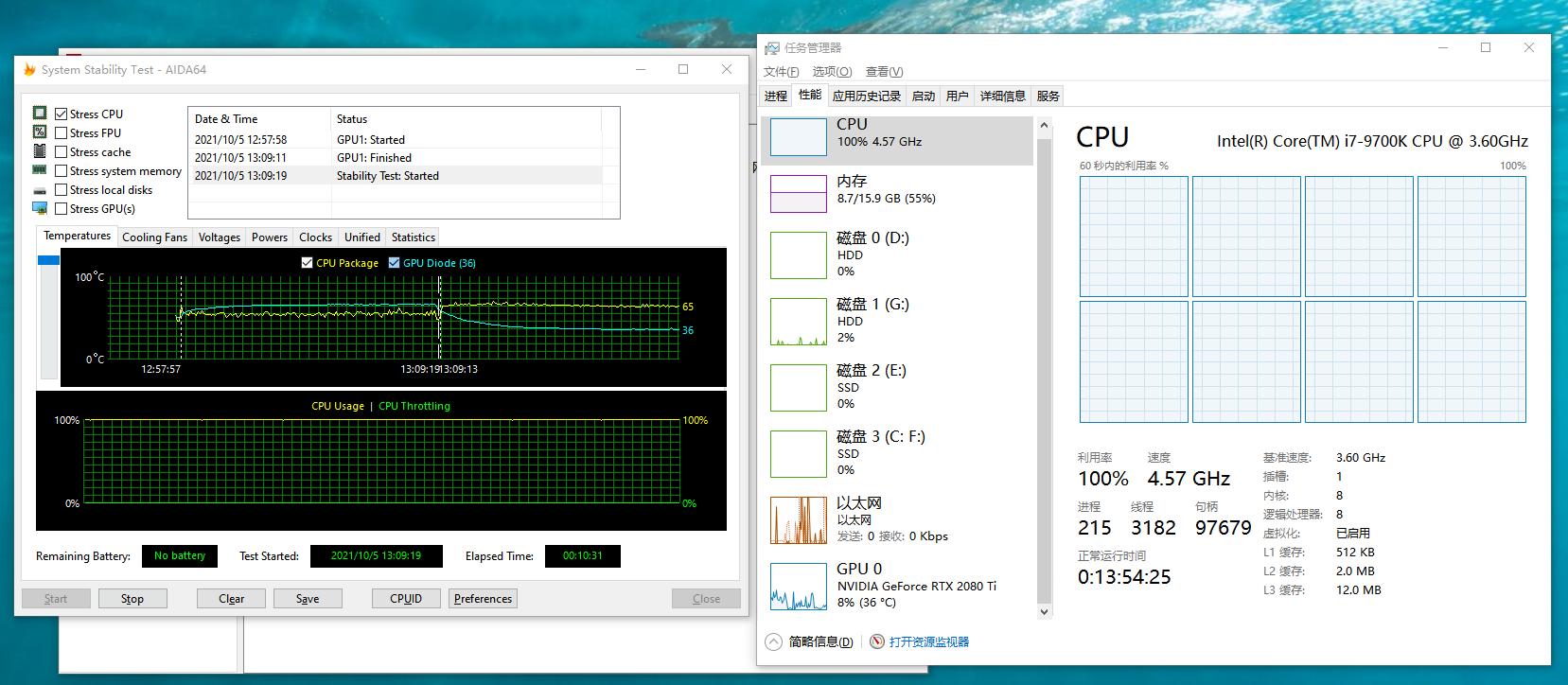The image size is (1568, 685).
Task: Open the Voltages tab
Action: point(220,237)
